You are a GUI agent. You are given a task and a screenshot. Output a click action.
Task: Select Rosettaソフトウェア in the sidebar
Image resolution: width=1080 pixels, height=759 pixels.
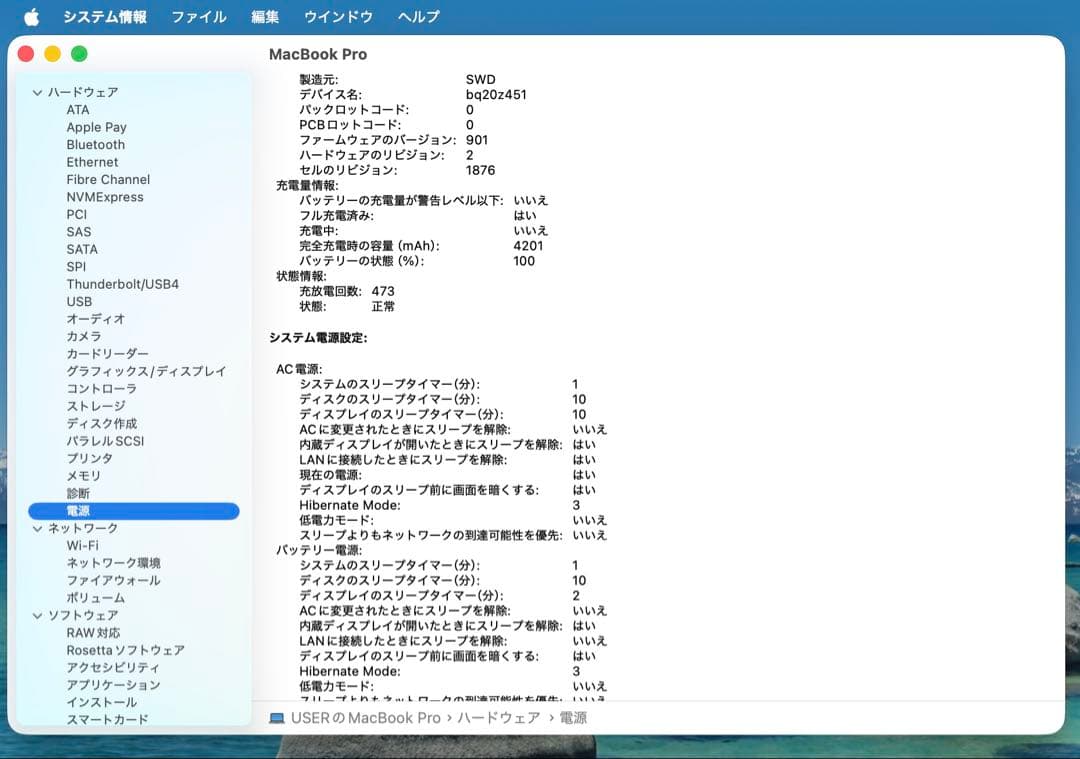click(125, 650)
